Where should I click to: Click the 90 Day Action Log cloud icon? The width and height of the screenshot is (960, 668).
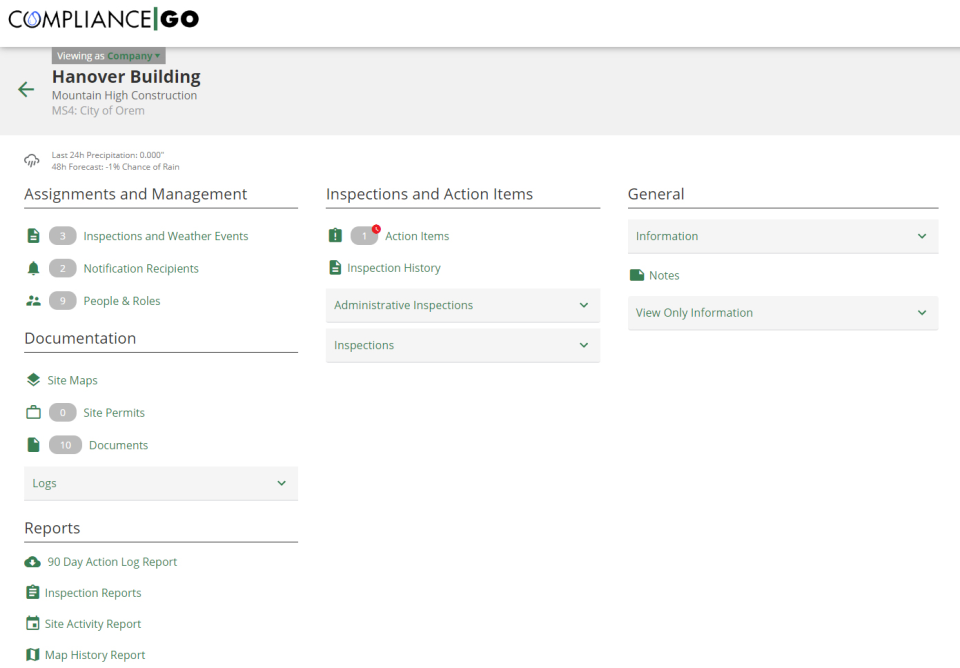tap(33, 561)
